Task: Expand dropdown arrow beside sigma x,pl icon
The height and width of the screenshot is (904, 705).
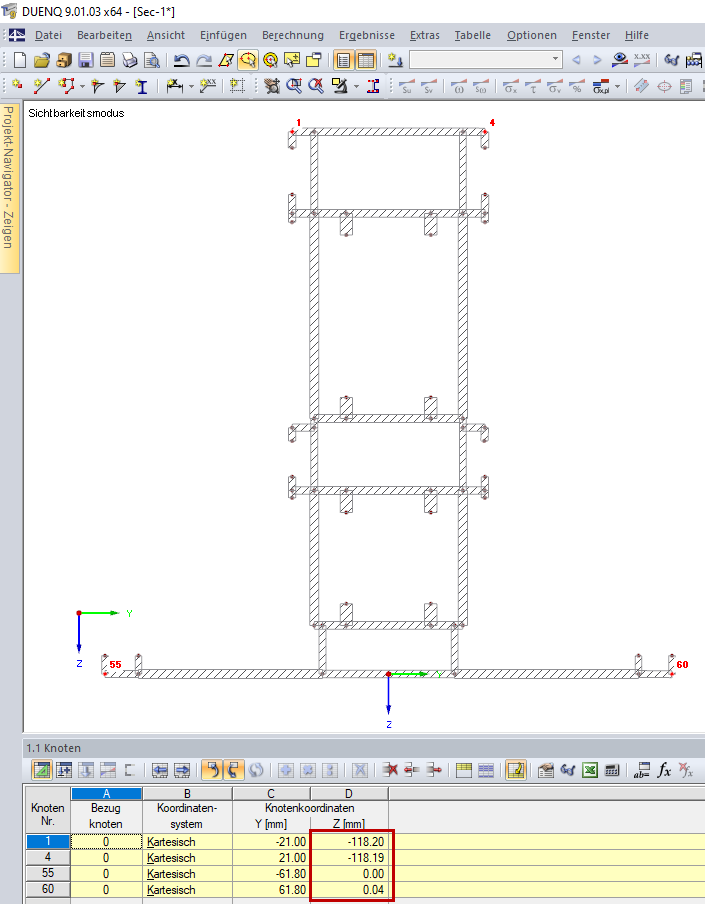Action: pyautogui.click(x=617, y=86)
